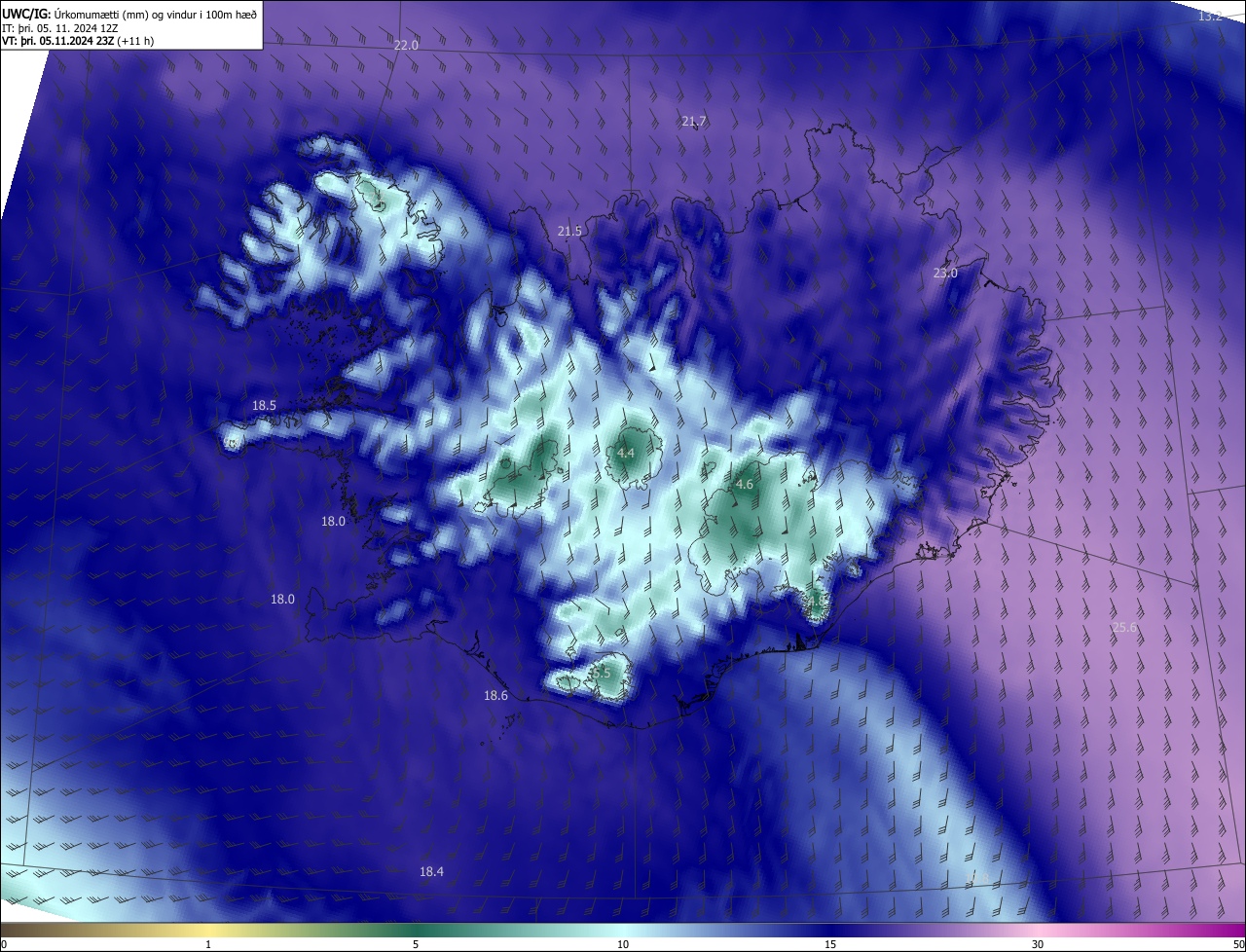The image size is (1246, 952).
Task: Click the 50 tick on the color scale
Action: (x=1238, y=944)
